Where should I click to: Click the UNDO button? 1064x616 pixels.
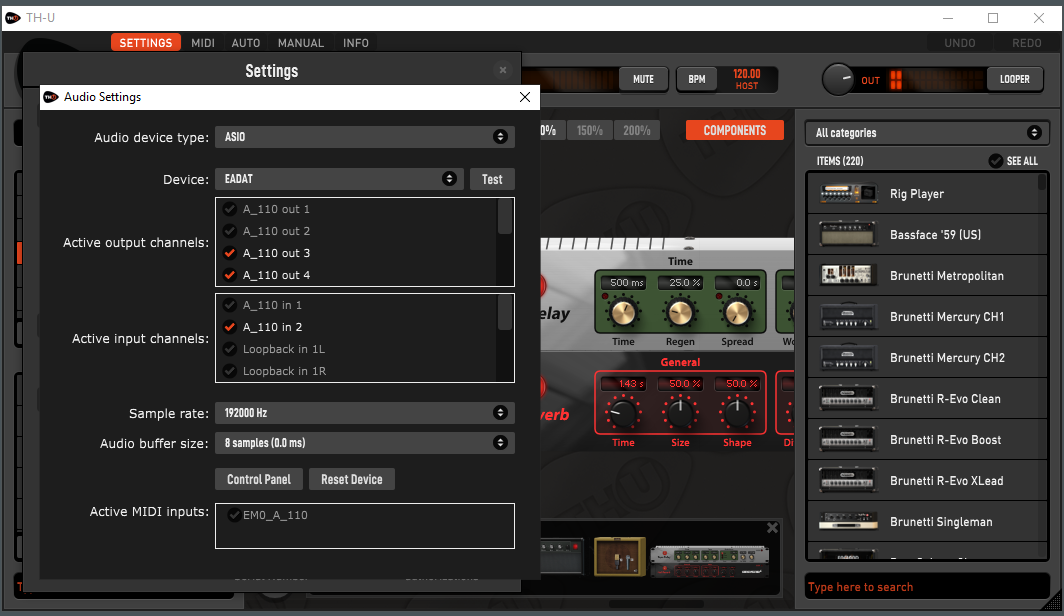point(960,43)
